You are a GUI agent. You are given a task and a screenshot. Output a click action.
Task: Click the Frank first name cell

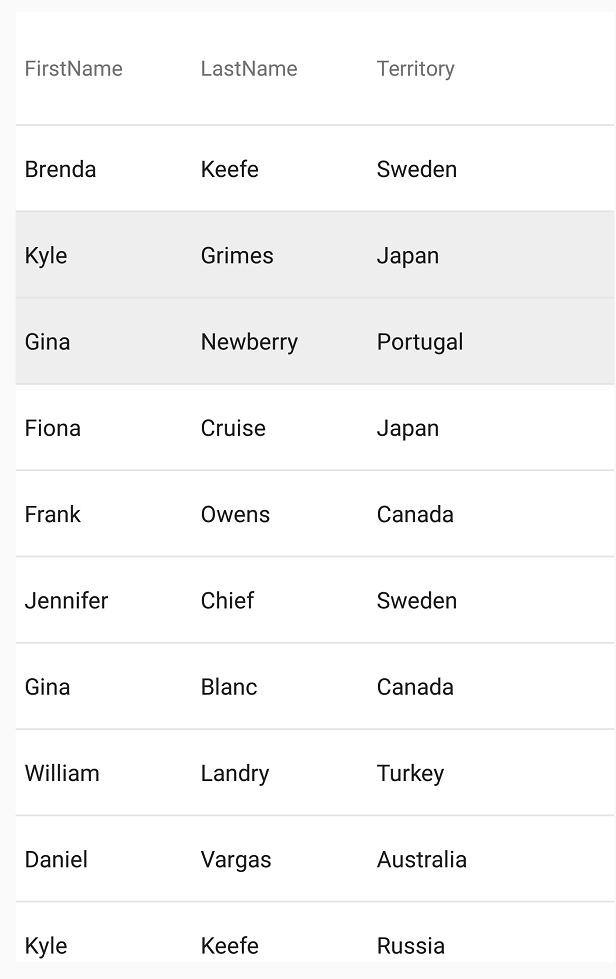52,514
